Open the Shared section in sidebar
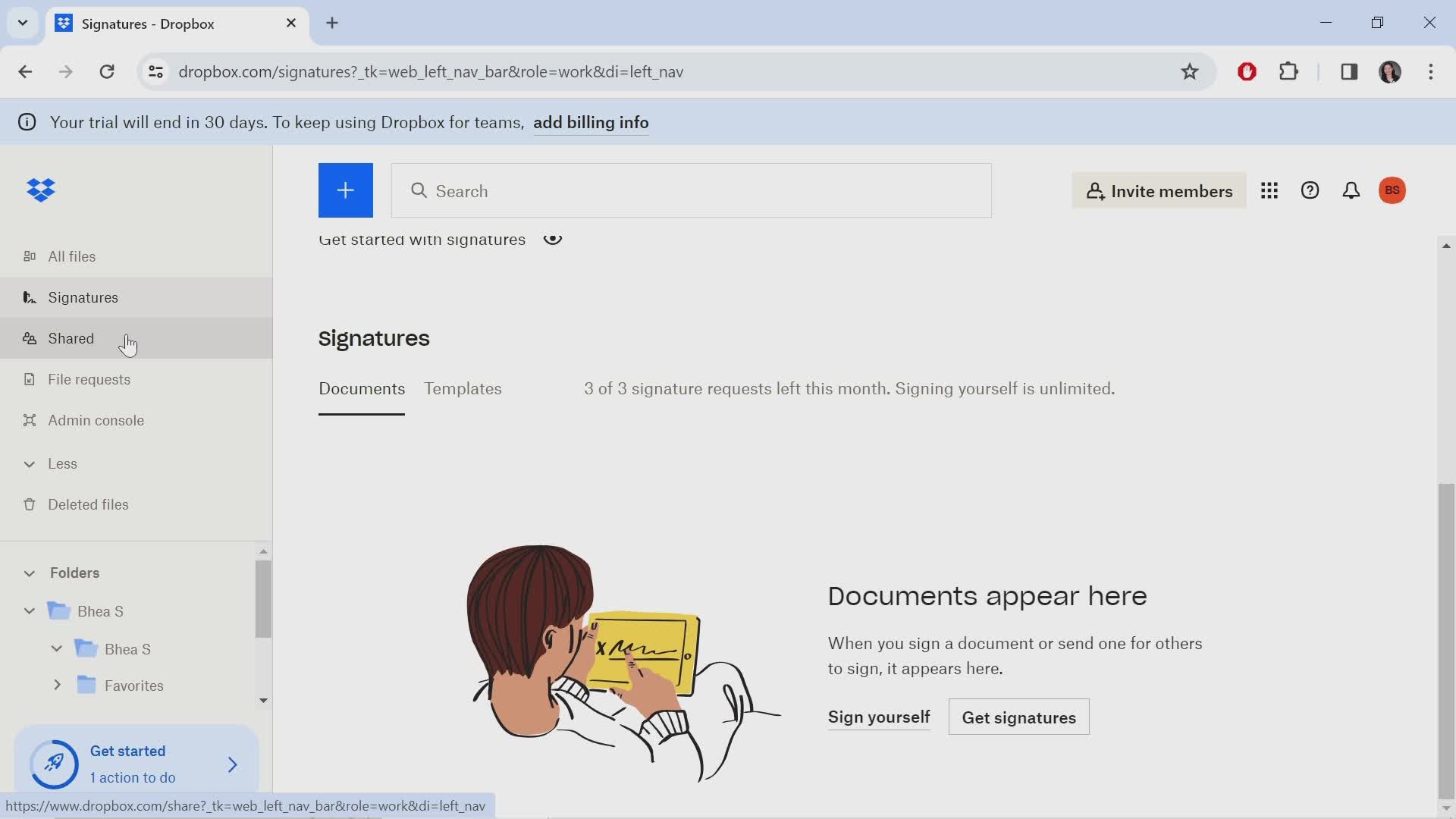 pyautogui.click(x=71, y=337)
